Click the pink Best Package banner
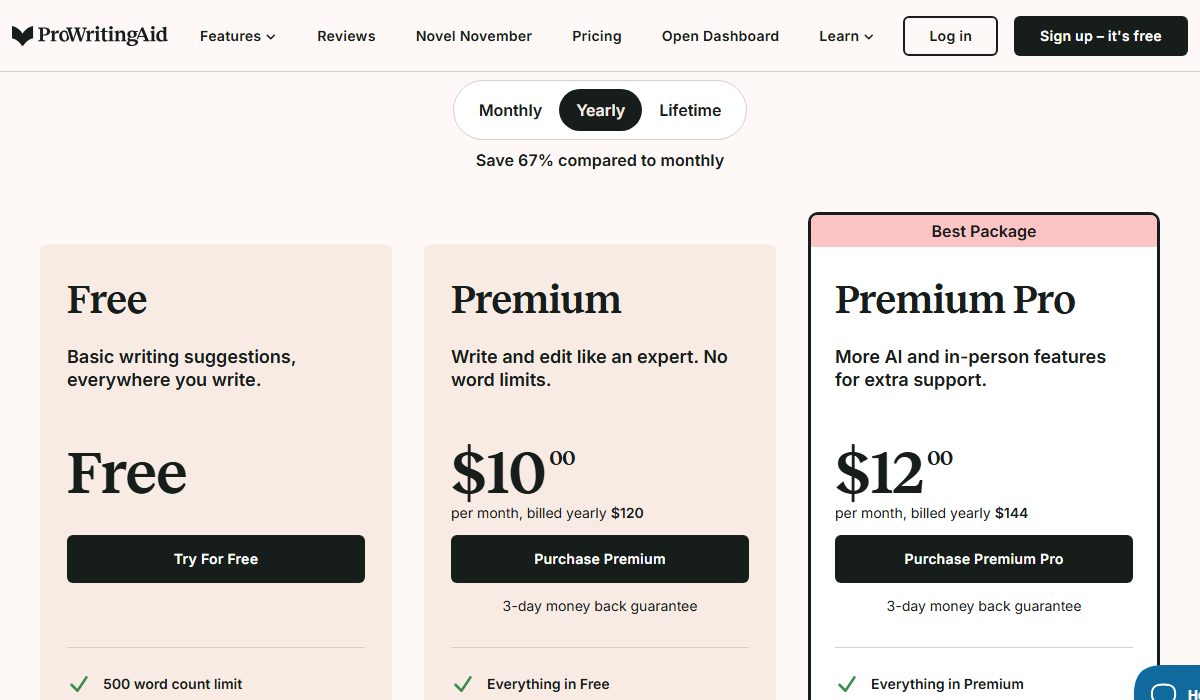 click(983, 231)
